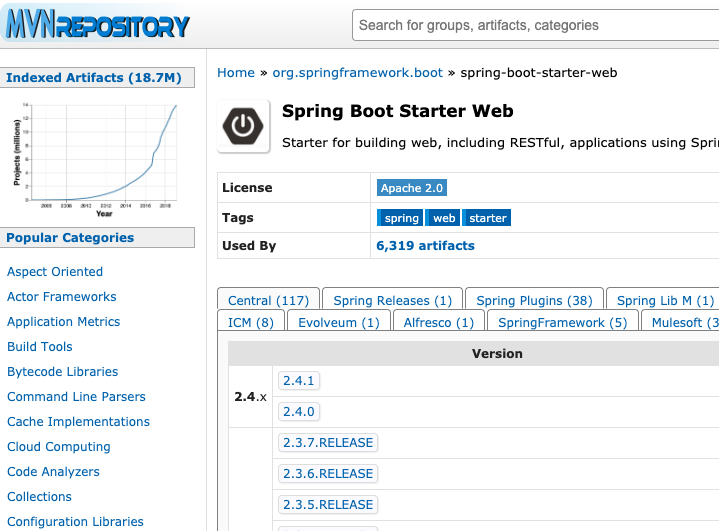The width and height of the screenshot is (719, 531).
Task: Open the Popular Categories heading
Action: tap(70, 238)
